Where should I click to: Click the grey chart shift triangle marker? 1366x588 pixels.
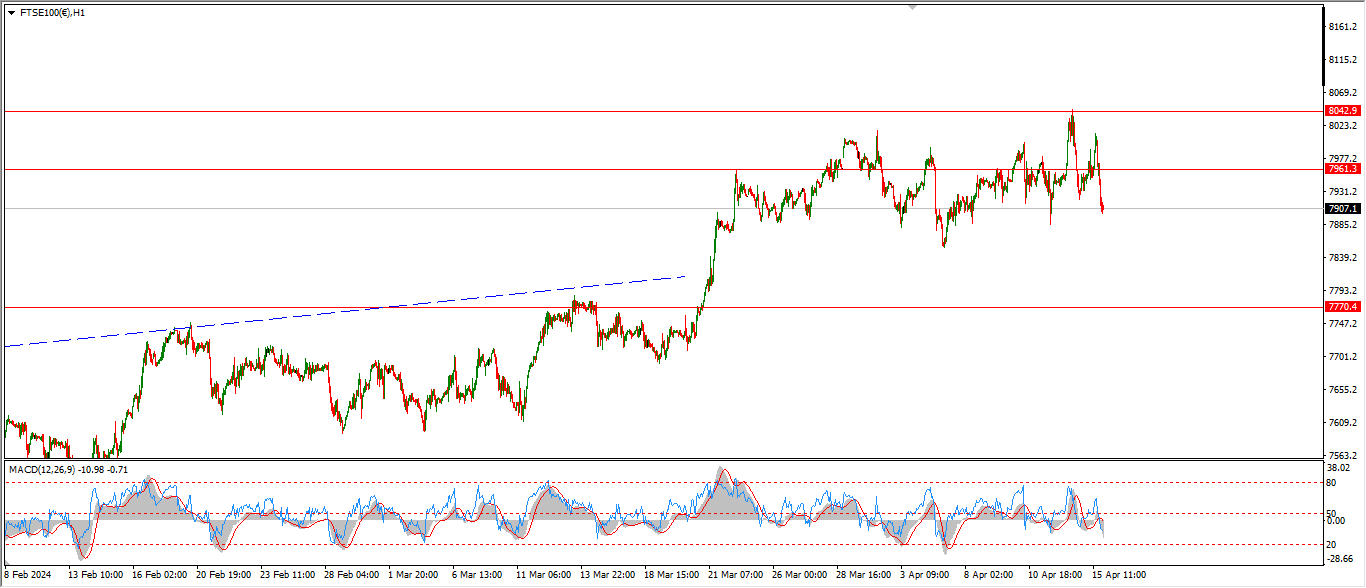pyautogui.click(x=912, y=7)
